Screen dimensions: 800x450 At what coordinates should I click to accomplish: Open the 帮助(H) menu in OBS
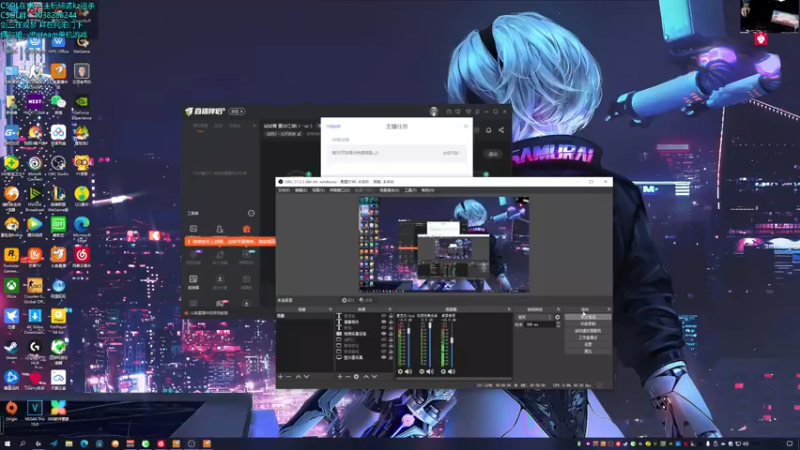click(x=428, y=190)
